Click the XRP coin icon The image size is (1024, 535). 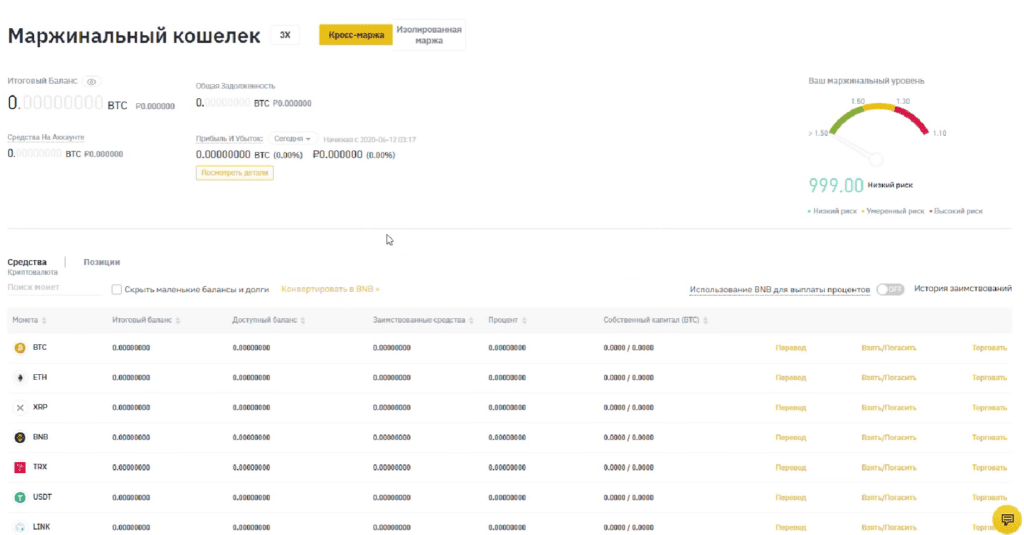tap(19, 408)
